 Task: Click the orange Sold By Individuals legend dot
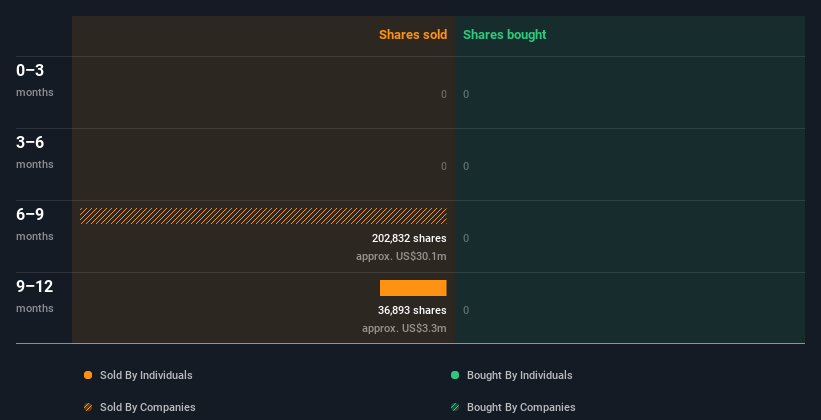(x=88, y=375)
